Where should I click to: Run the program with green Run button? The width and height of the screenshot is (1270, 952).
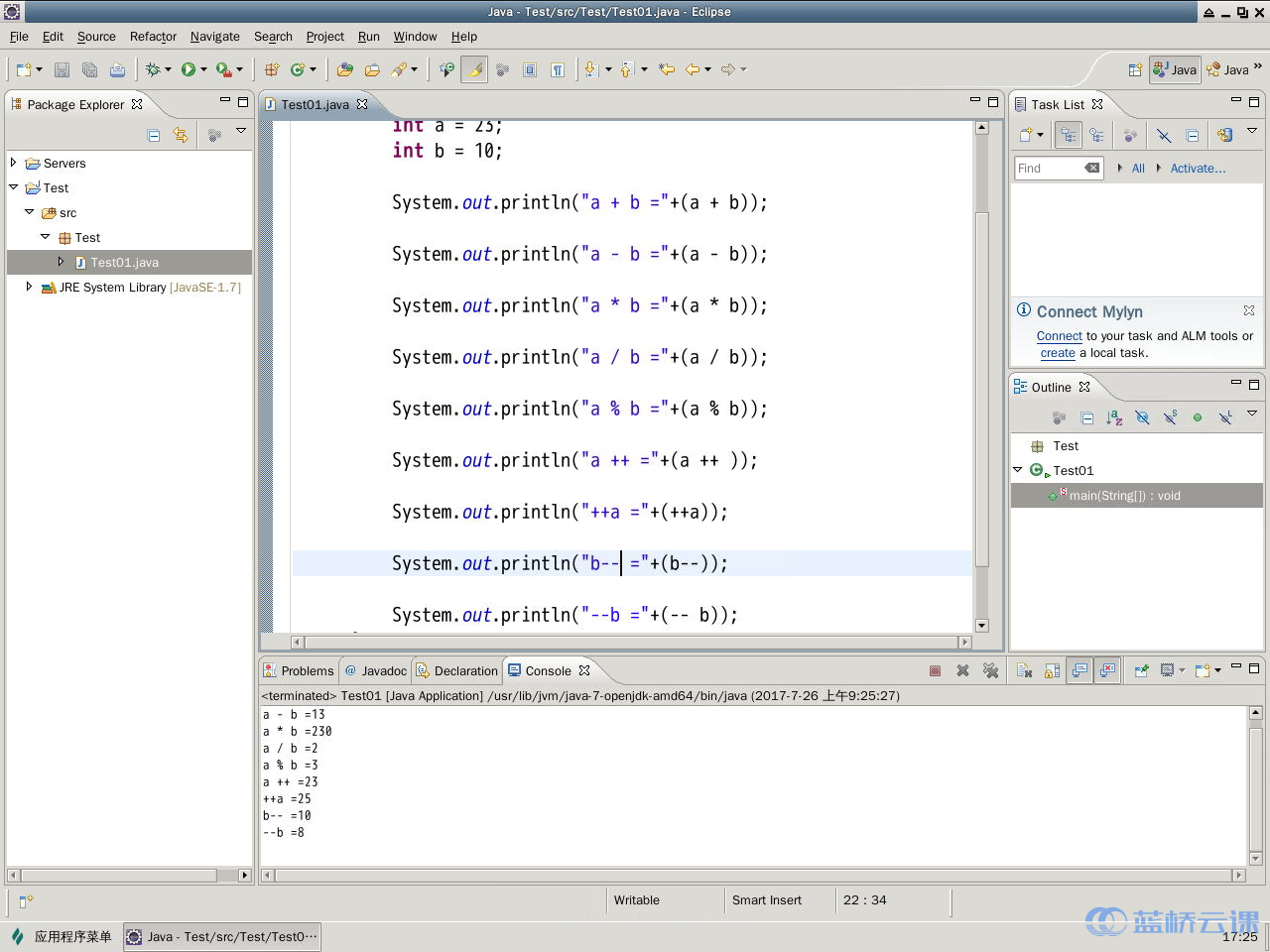click(x=188, y=69)
